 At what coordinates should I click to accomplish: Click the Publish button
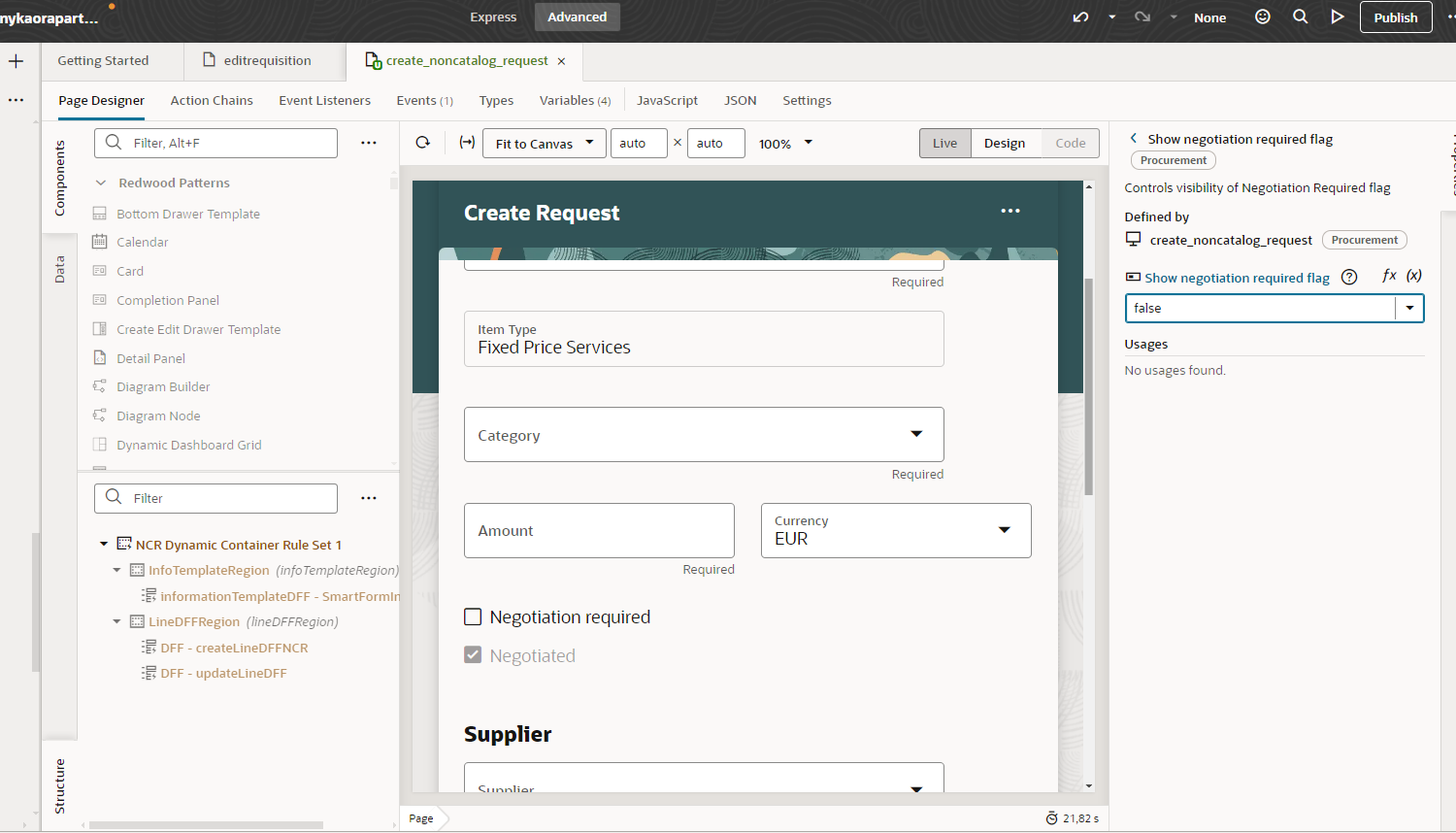[1395, 17]
